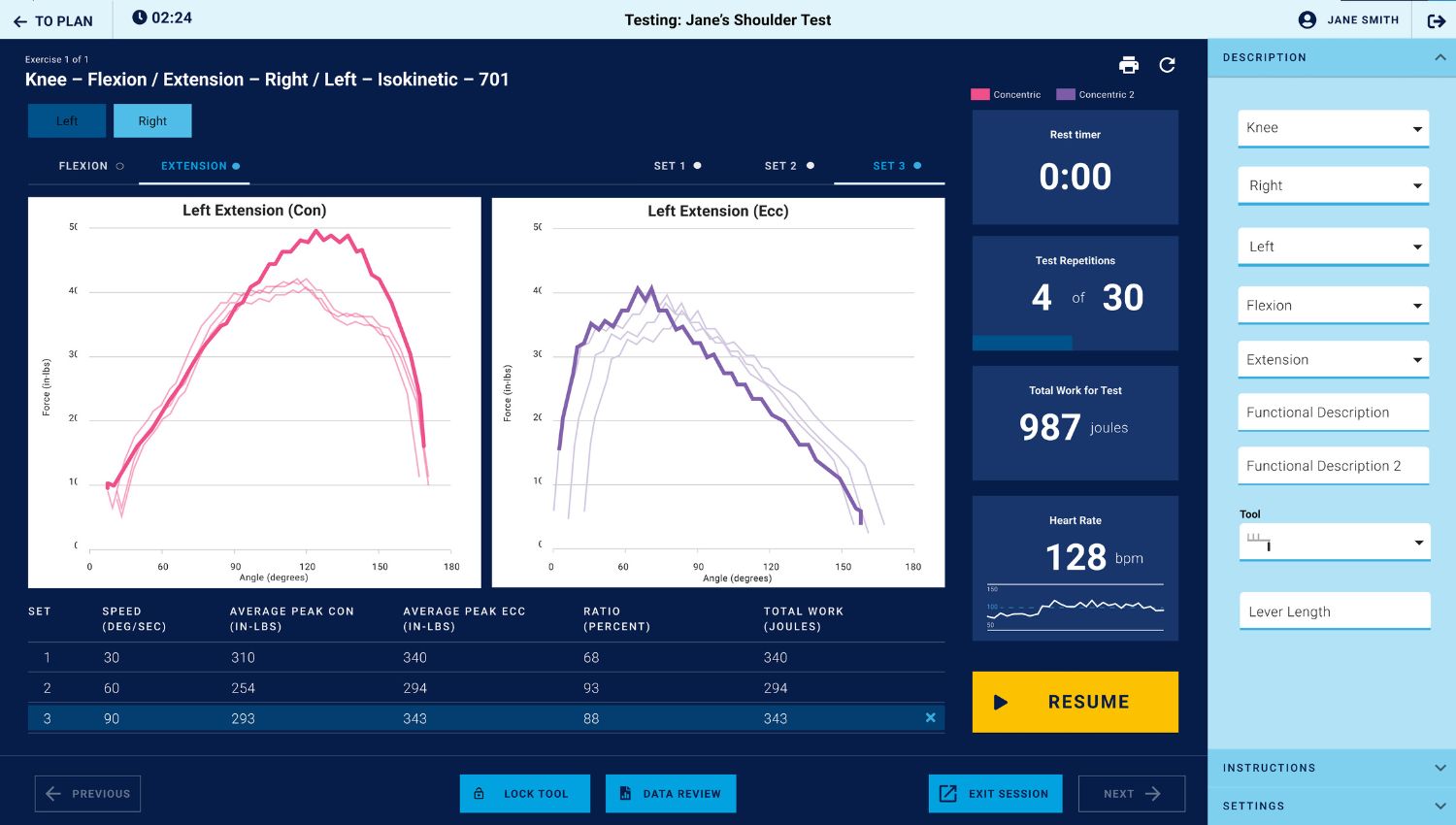The width and height of the screenshot is (1456, 825).
Task: Switch to the Set 1 tab
Action: (x=677, y=166)
